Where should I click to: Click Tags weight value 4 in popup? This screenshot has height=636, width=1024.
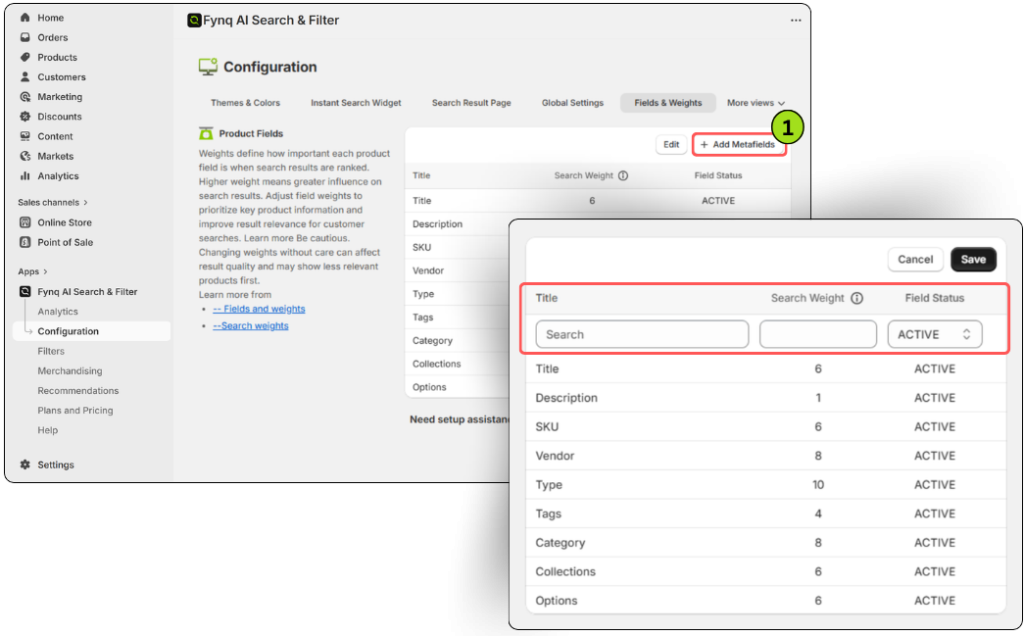tap(818, 513)
